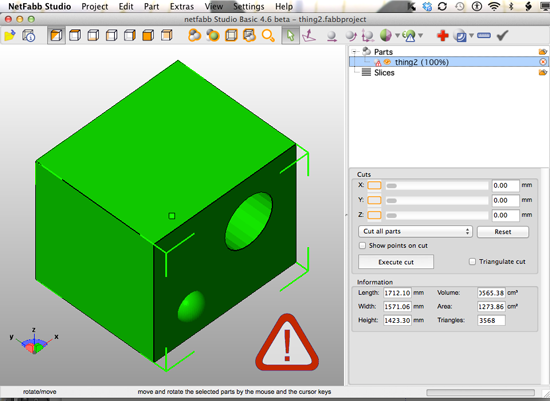Open the Project menu

(95, 7)
